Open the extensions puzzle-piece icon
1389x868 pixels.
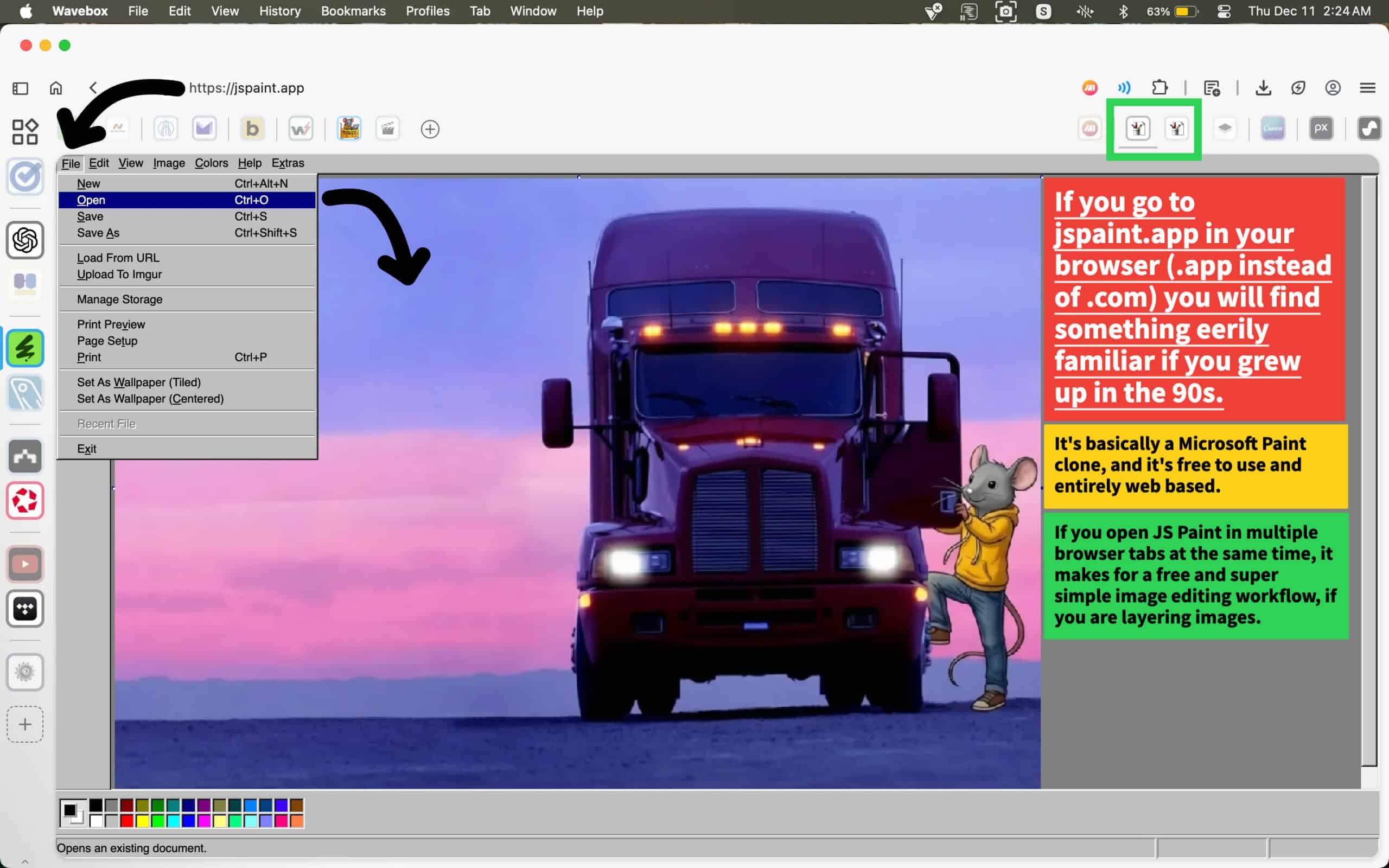click(1159, 88)
